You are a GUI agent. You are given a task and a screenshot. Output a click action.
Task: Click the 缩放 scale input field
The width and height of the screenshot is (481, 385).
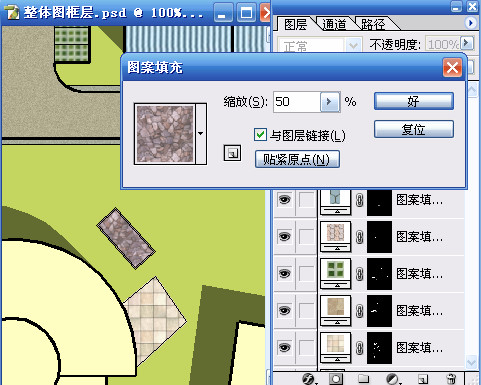[x=297, y=102]
